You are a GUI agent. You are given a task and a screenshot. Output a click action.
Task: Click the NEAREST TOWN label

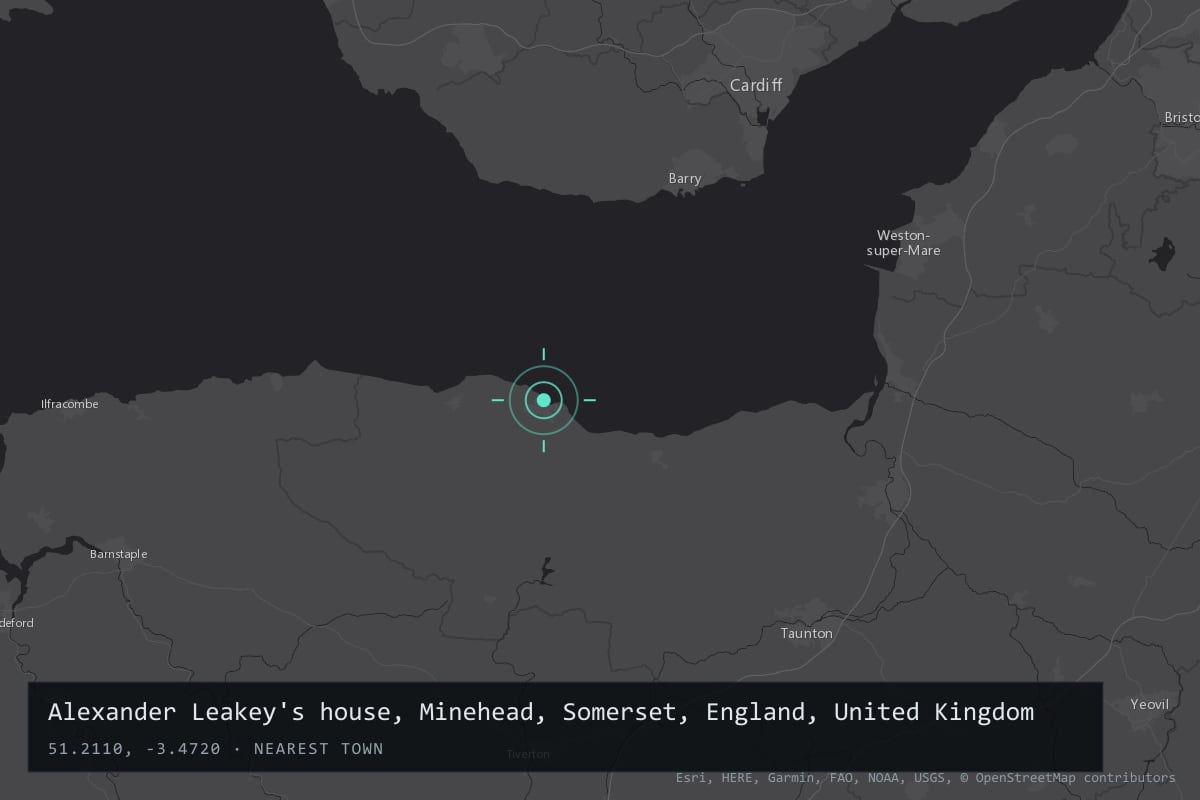pyautogui.click(x=319, y=748)
